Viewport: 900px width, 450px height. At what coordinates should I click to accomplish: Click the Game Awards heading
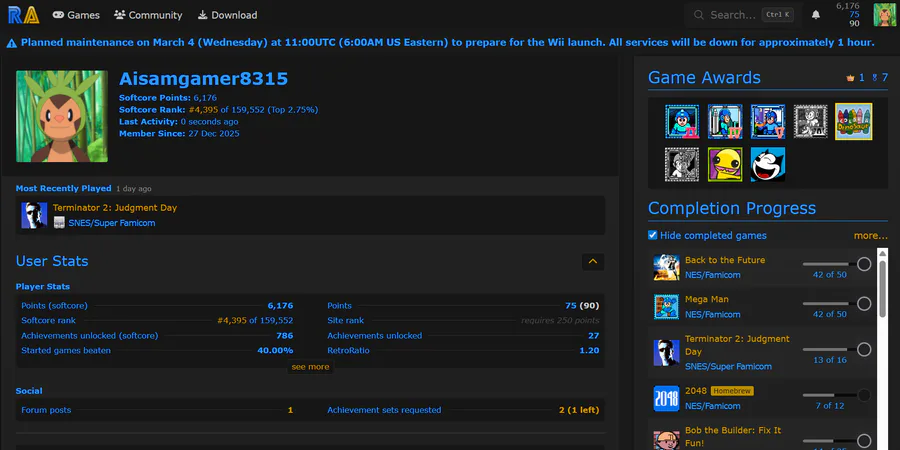pyautogui.click(x=704, y=77)
